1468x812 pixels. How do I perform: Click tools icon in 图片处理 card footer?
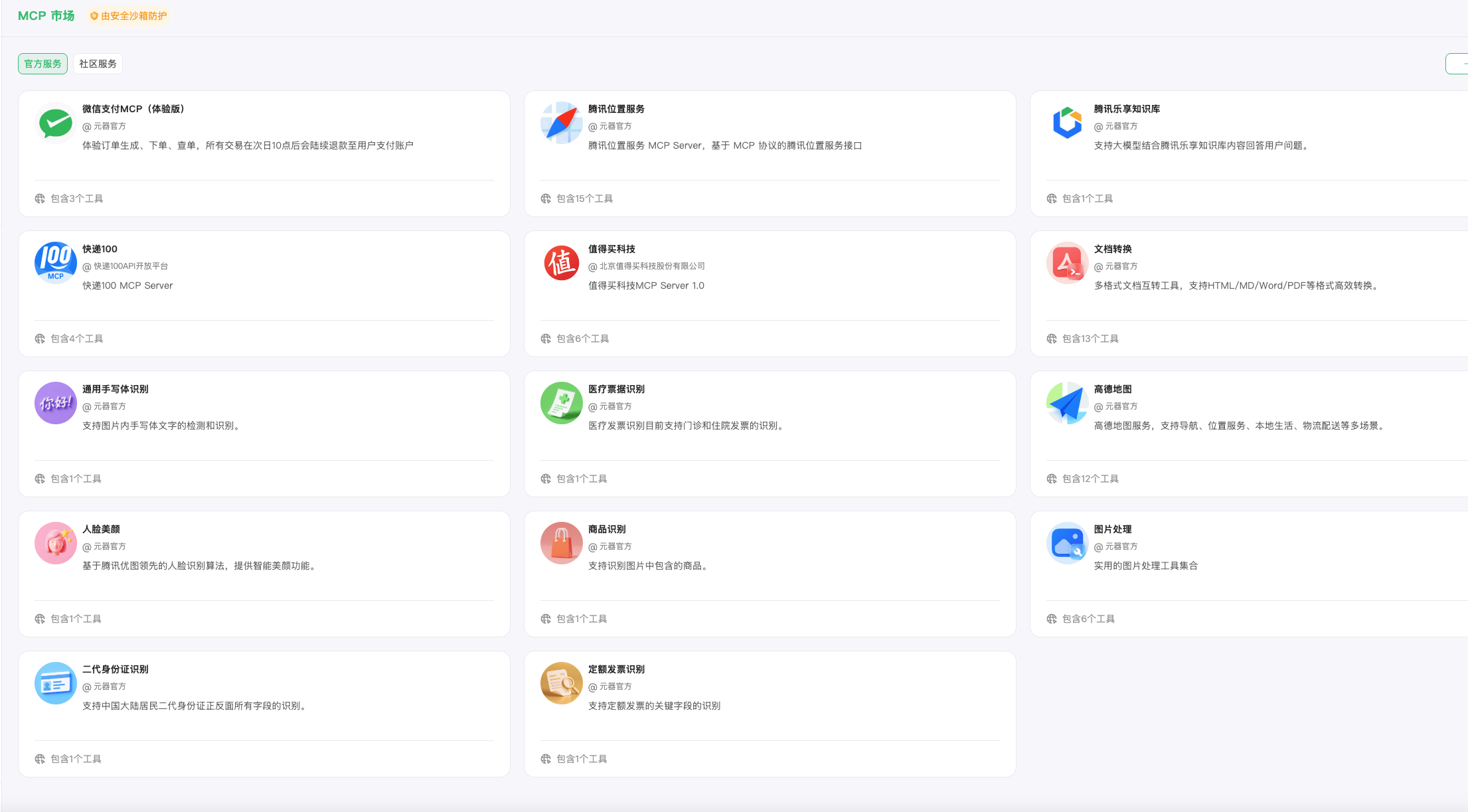coord(1052,619)
